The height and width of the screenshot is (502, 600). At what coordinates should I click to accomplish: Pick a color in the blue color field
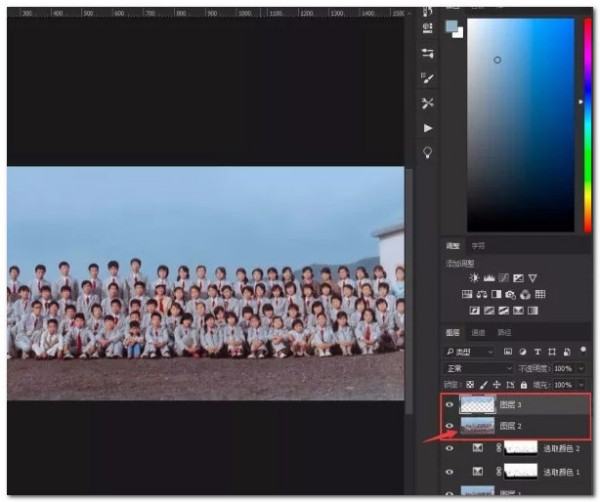coord(520,125)
